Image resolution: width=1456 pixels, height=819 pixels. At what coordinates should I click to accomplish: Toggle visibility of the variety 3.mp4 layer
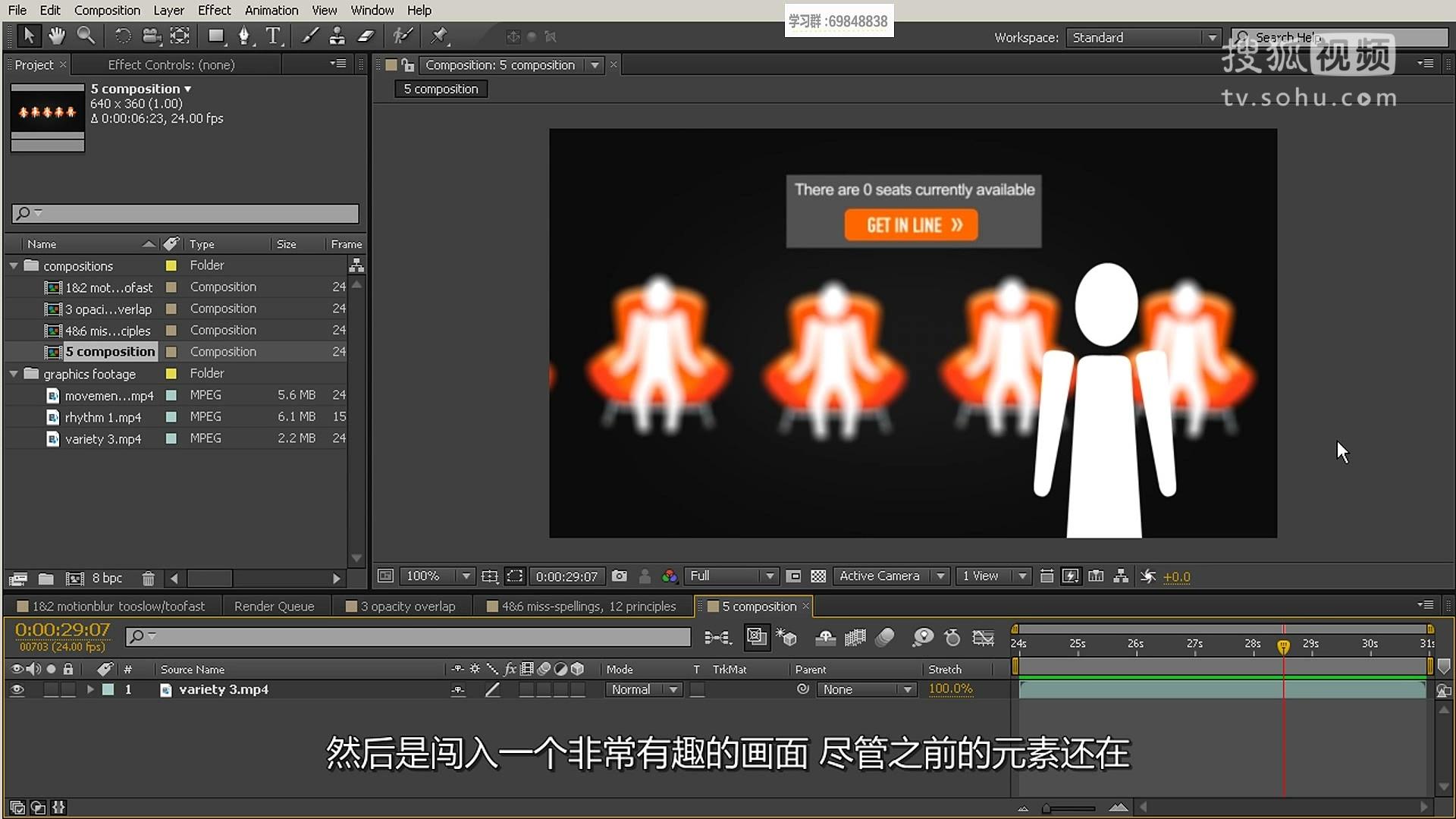(x=17, y=689)
